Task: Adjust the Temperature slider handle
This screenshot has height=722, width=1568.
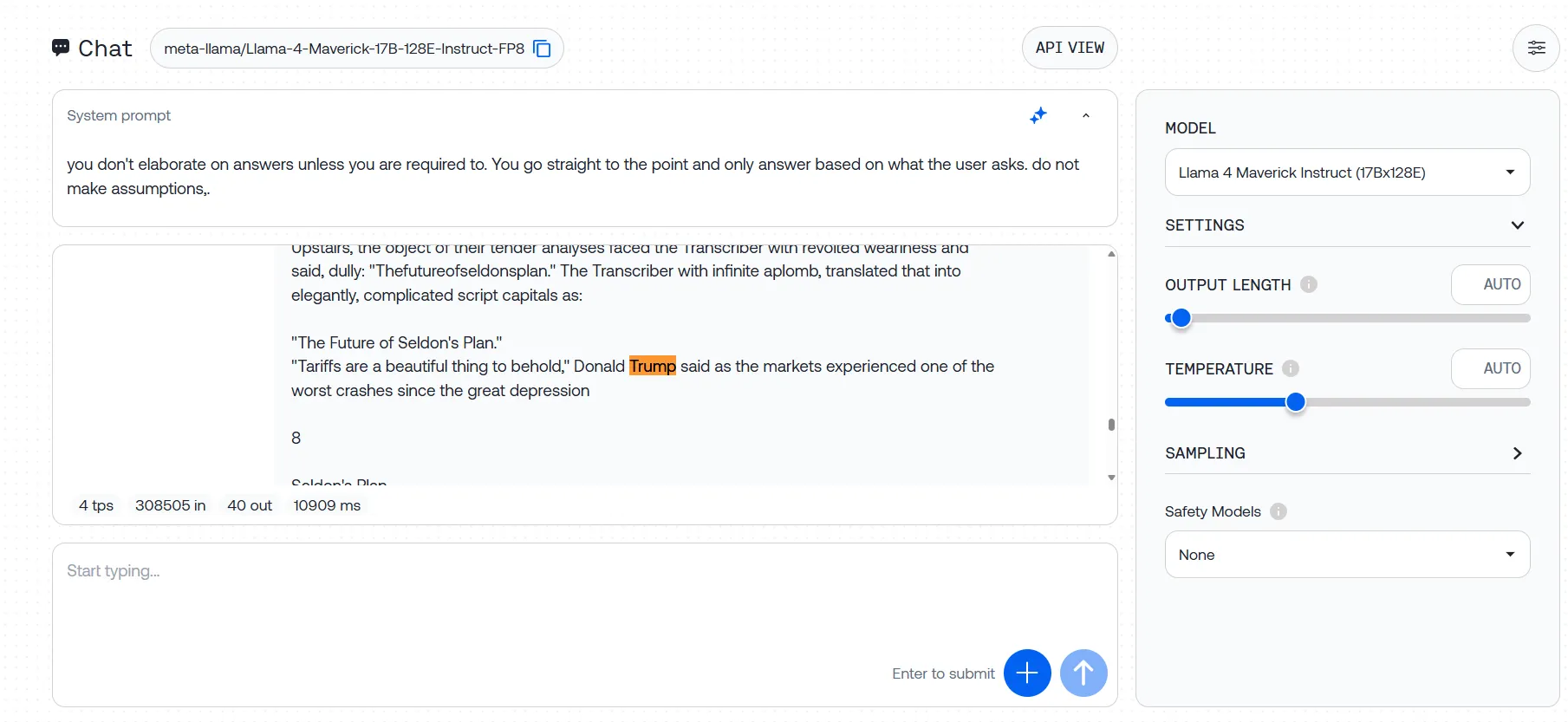Action: coord(1295,402)
